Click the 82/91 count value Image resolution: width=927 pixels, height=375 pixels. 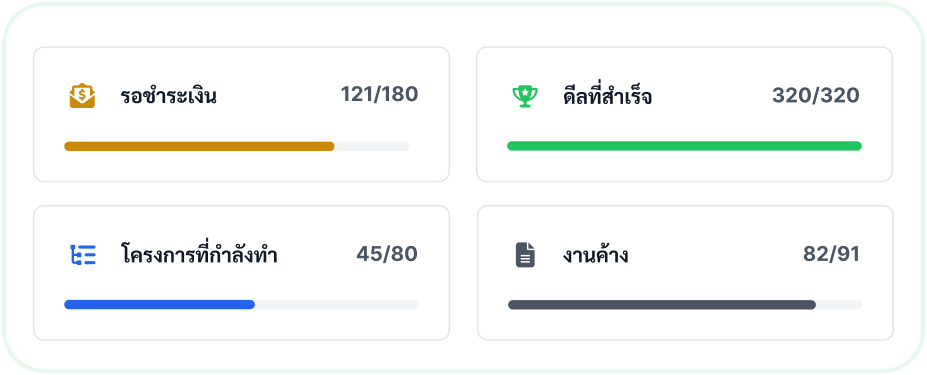(x=831, y=254)
